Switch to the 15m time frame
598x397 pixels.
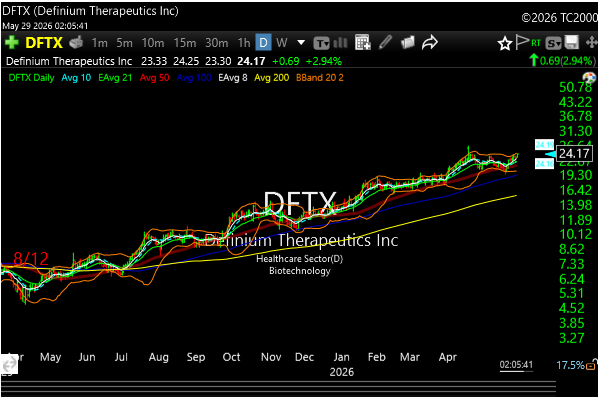coord(185,43)
